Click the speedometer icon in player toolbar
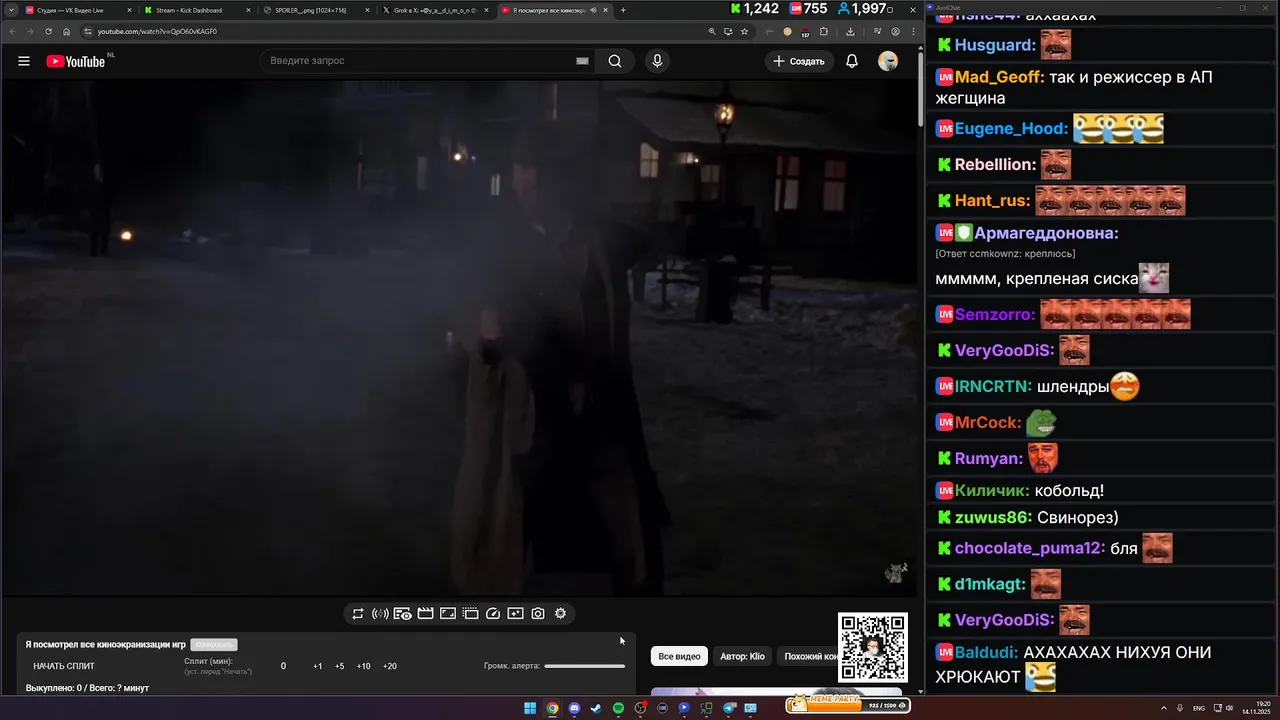The image size is (1280, 720). point(493,614)
